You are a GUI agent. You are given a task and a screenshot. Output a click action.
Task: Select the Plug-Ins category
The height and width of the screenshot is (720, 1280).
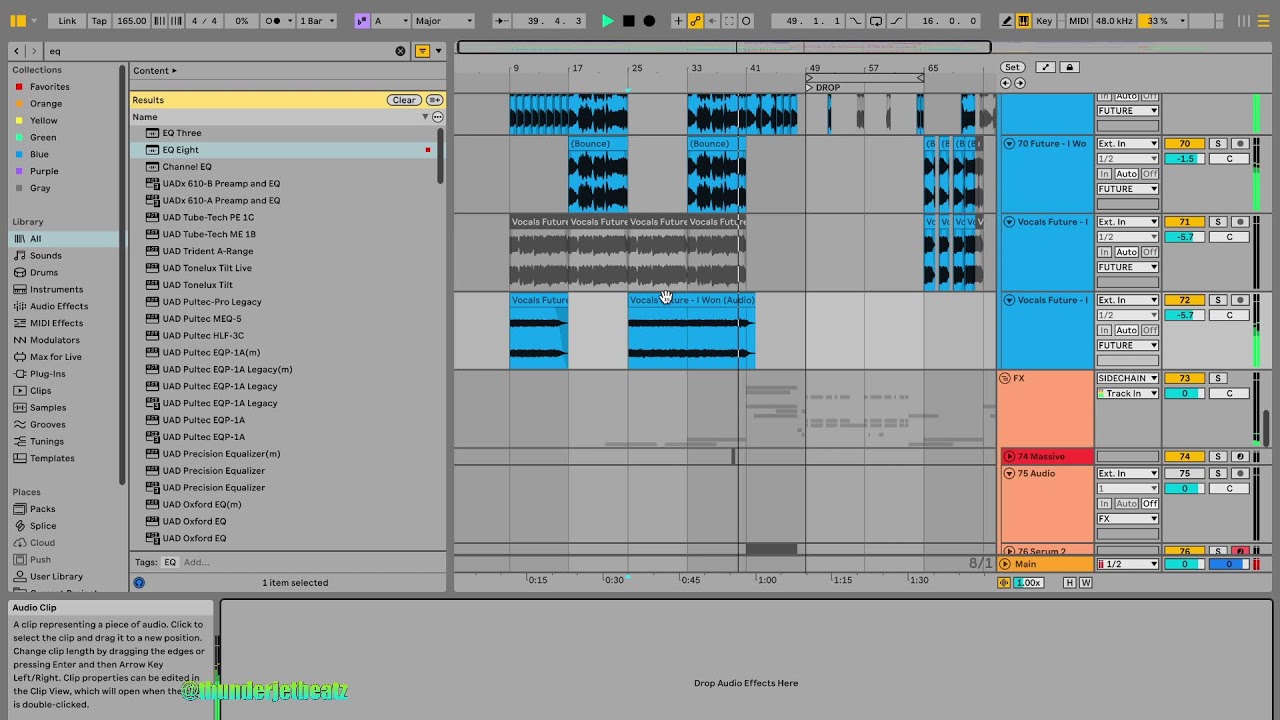(47, 374)
